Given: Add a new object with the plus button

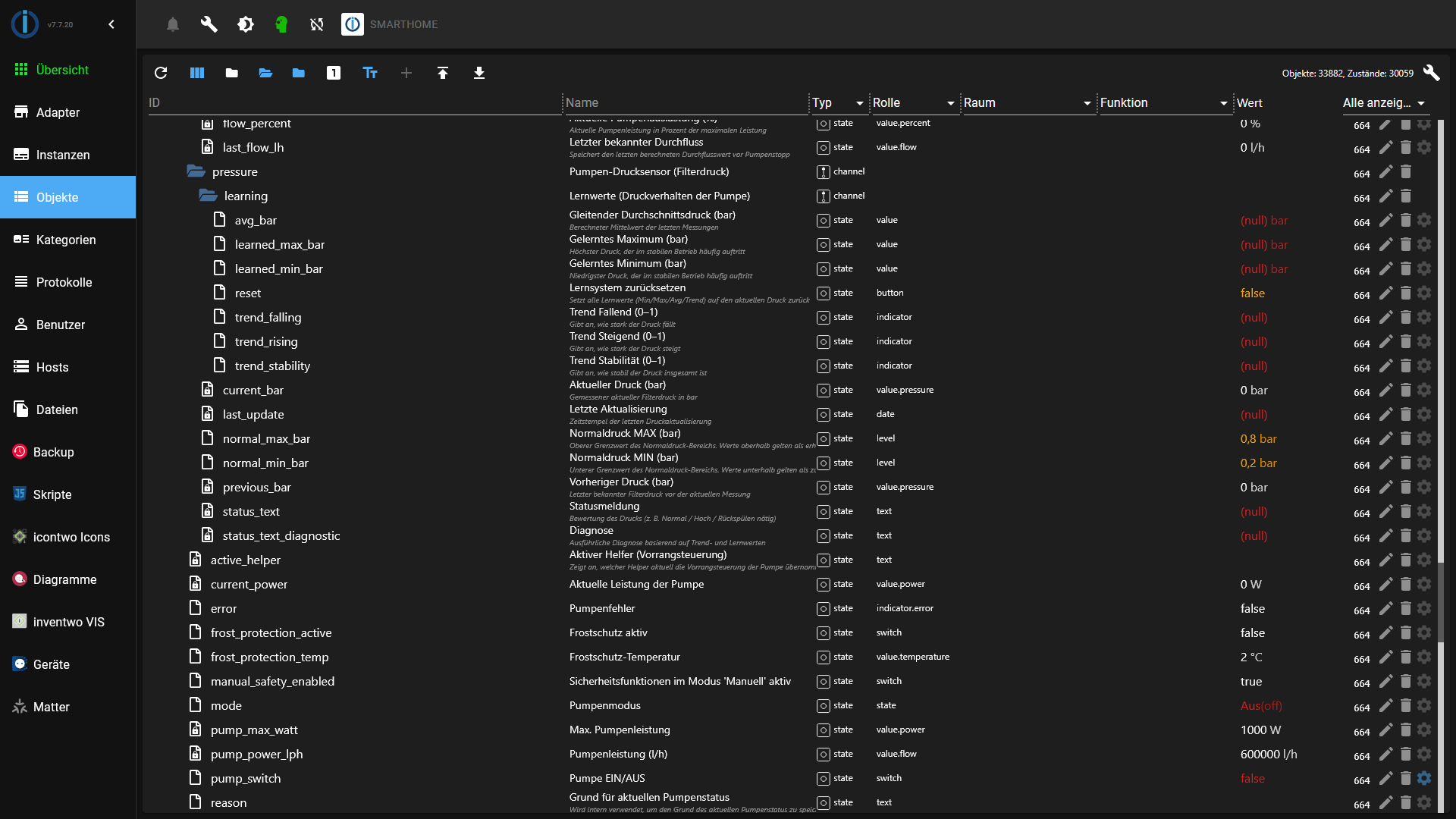Looking at the screenshot, I should pyautogui.click(x=406, y=73).
